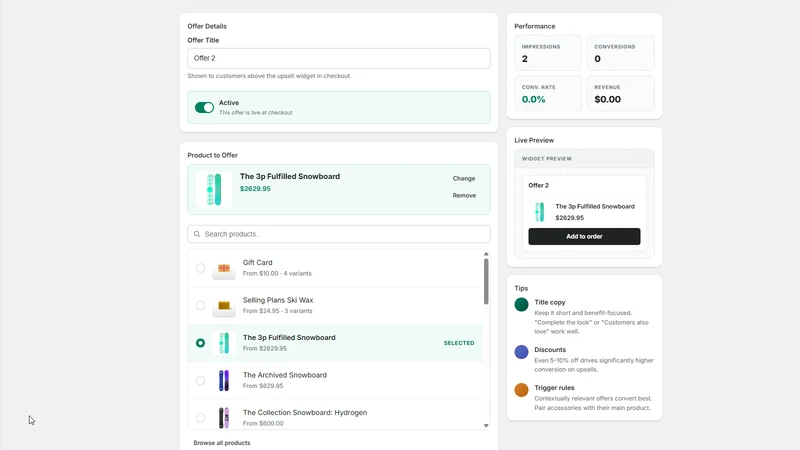Image resolution: width=800 pixels, height=450 pixels.
Task: Click The Archived Snowboard thumbnail
Action: coord(224,381)
